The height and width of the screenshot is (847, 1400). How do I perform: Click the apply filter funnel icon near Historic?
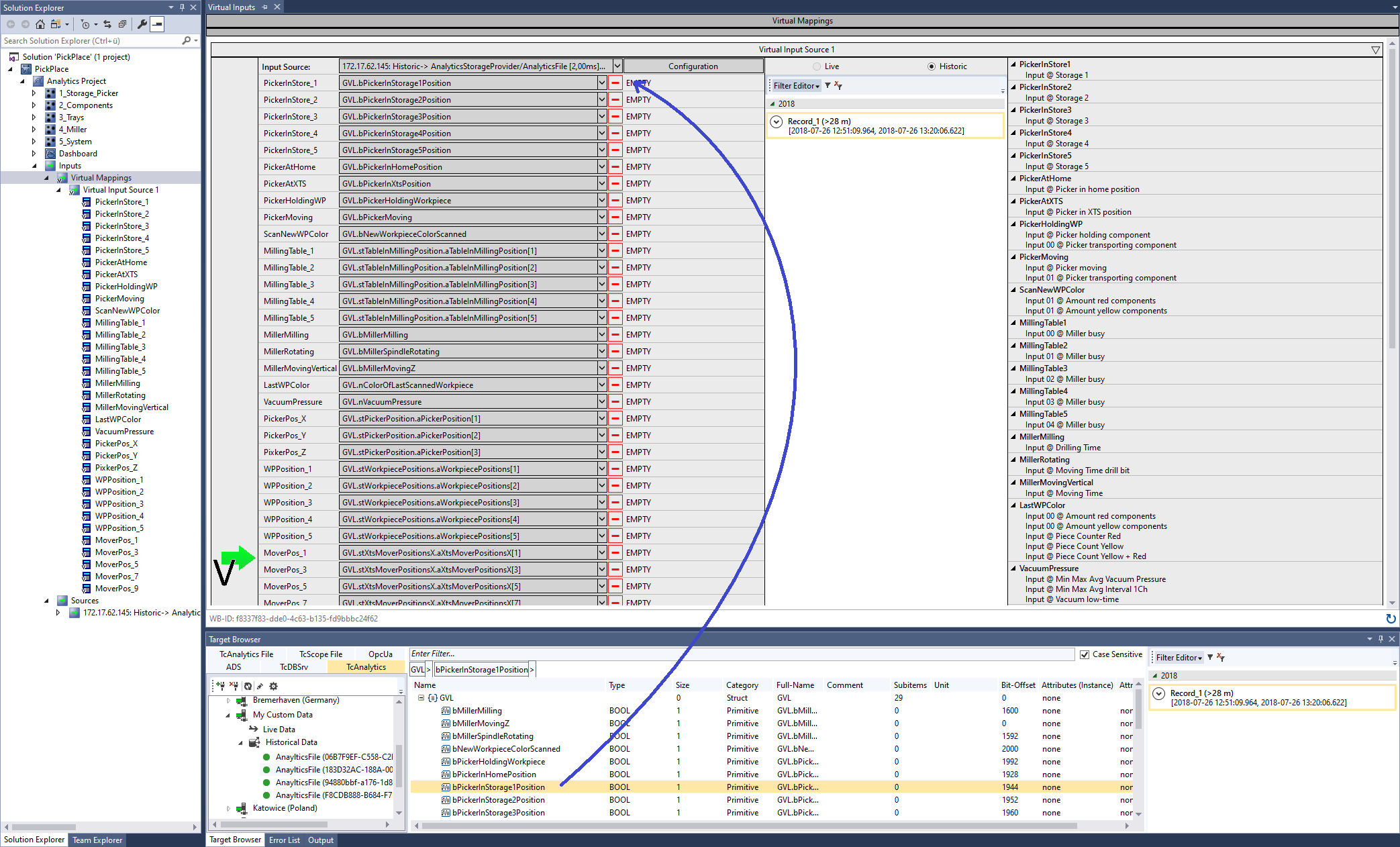pos(828,85)
